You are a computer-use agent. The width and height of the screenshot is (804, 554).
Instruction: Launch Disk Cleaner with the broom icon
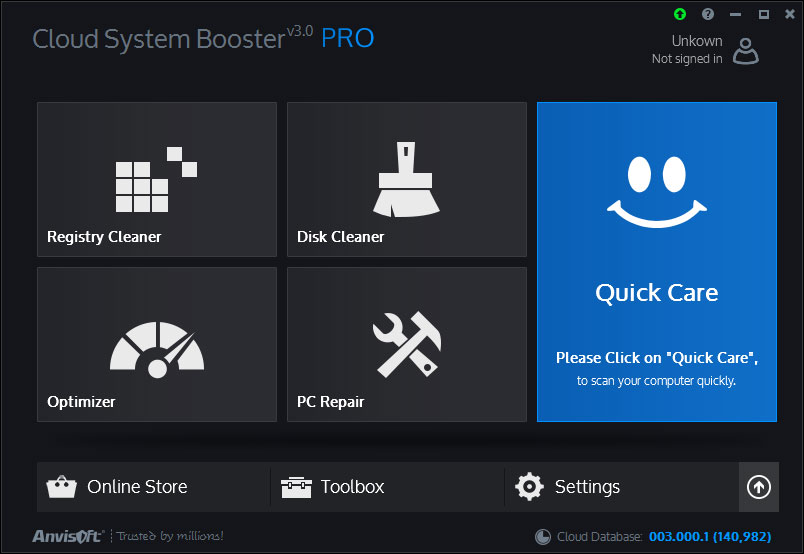(x=406, y=180)
